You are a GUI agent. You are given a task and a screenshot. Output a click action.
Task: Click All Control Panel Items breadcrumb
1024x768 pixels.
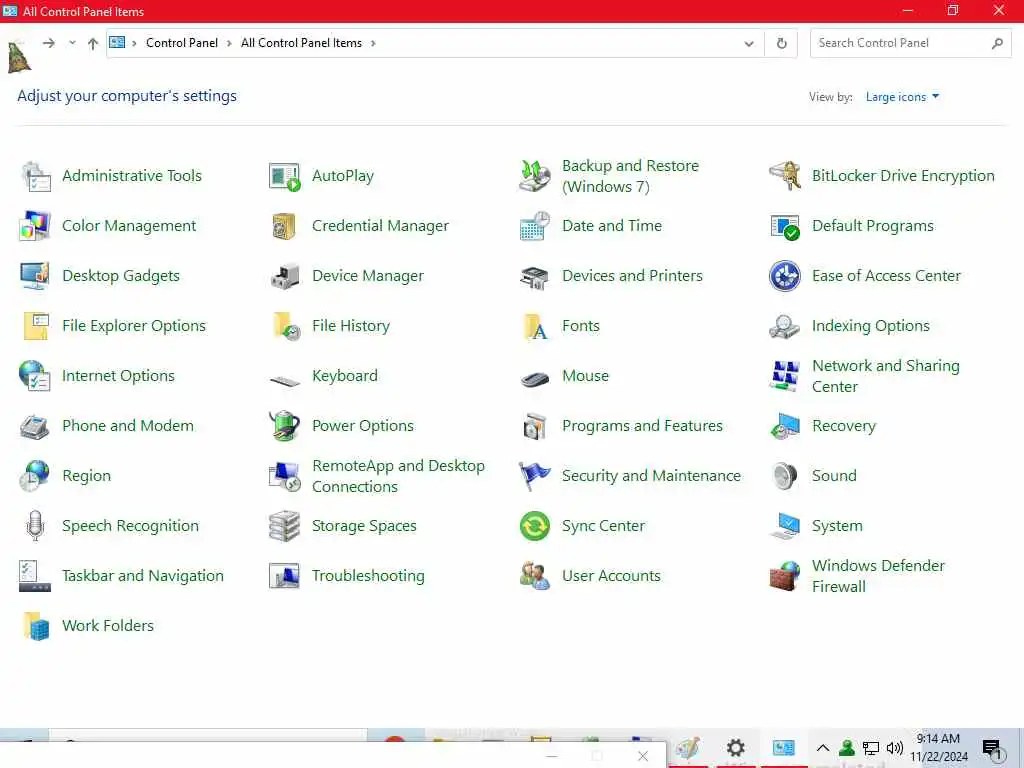coord(301,43)
